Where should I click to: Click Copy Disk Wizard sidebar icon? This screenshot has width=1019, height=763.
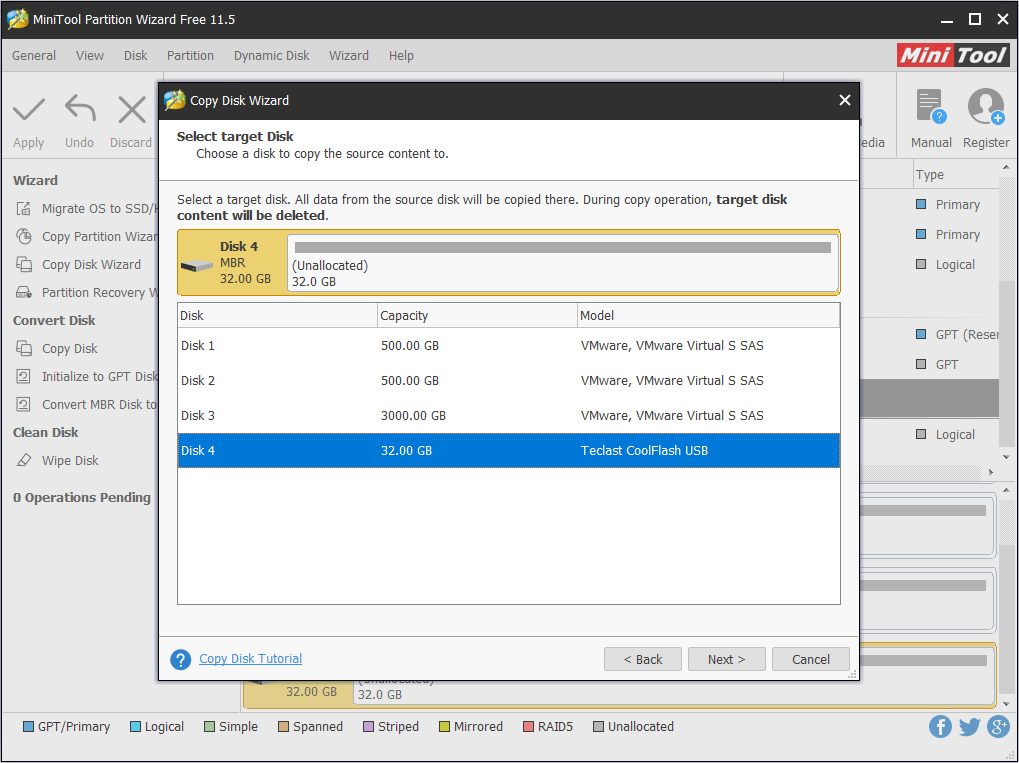click(24, 265)
